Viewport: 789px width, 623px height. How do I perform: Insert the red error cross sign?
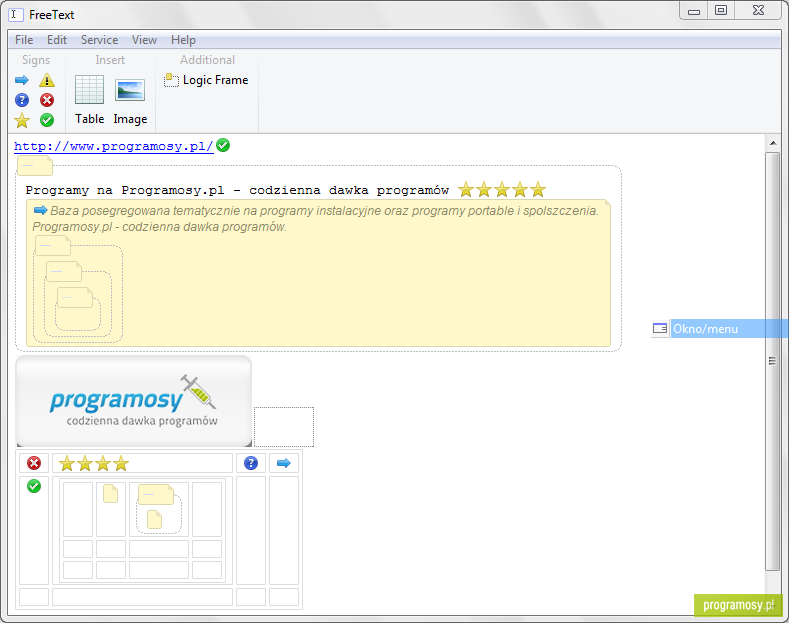click(x=47, y=100)
